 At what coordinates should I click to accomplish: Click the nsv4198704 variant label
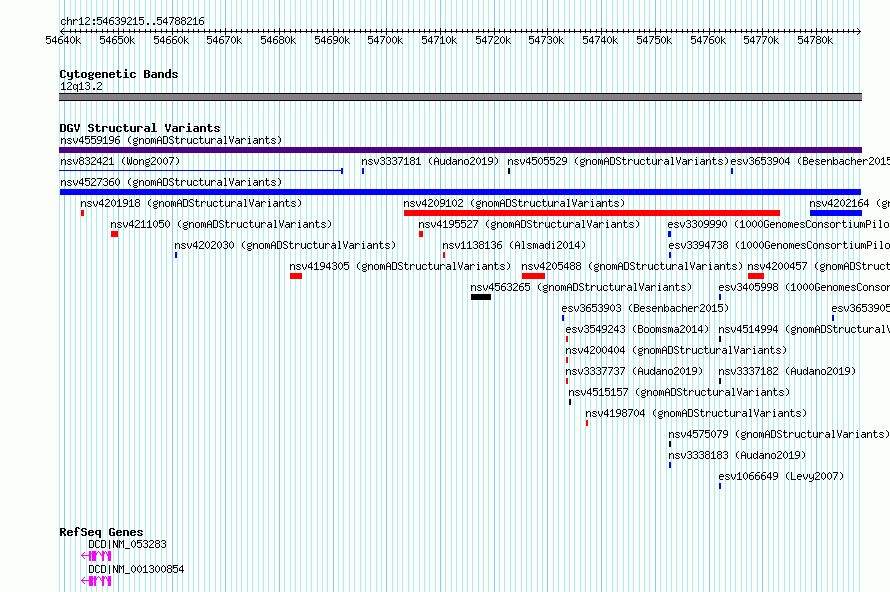[696, 413]
